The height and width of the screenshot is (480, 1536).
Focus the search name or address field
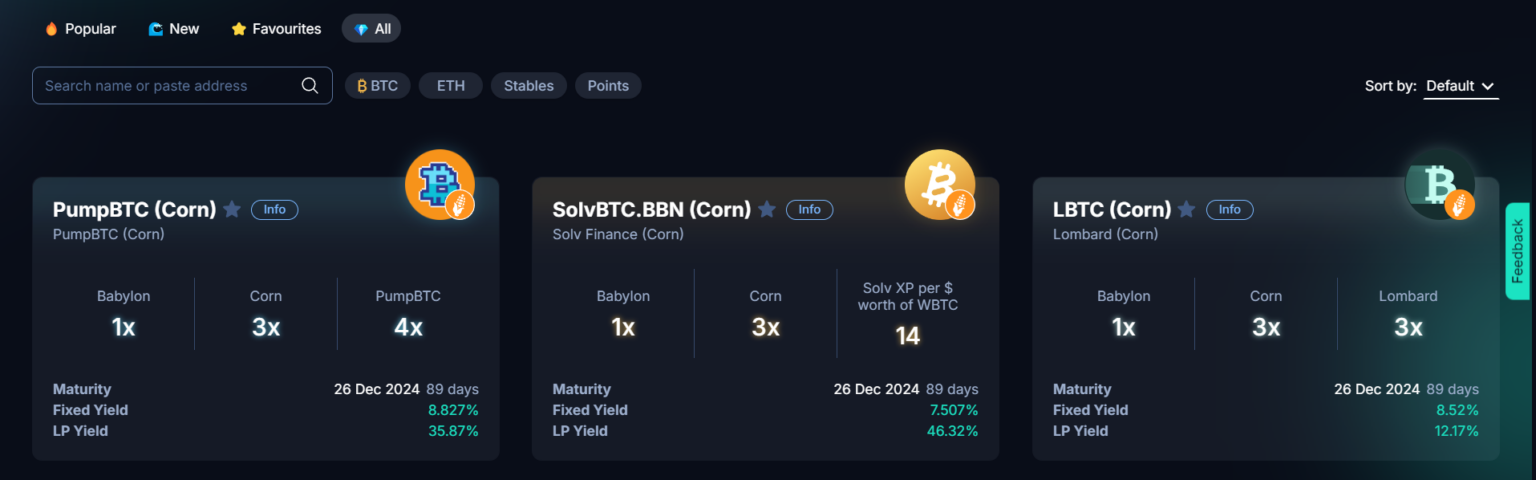point(165,86)
